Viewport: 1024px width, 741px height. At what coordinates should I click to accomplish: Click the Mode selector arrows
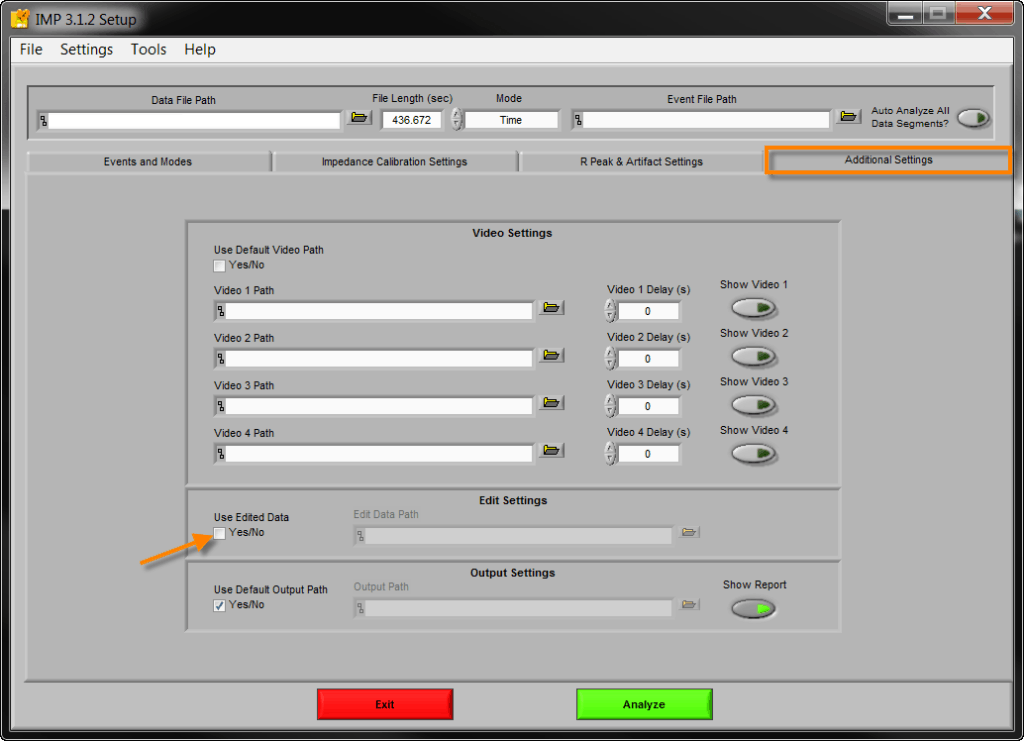[457, 119]
